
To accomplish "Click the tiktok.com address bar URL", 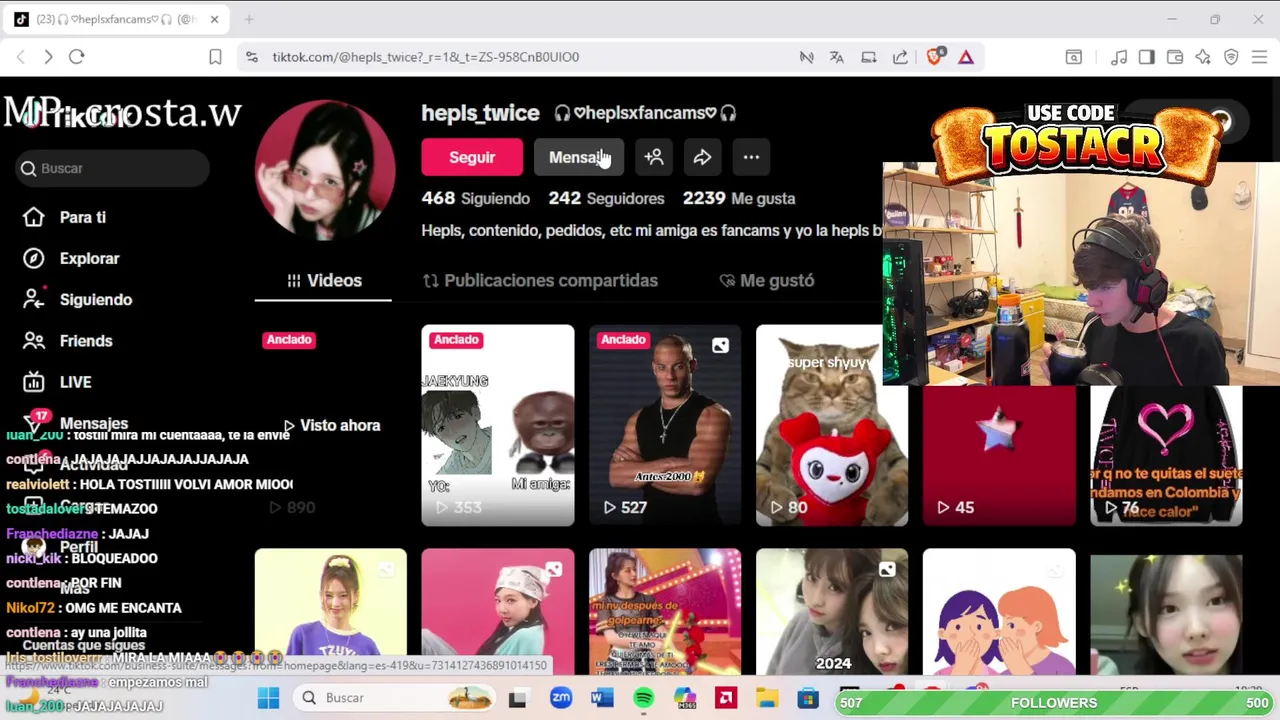I will [426, 57].
